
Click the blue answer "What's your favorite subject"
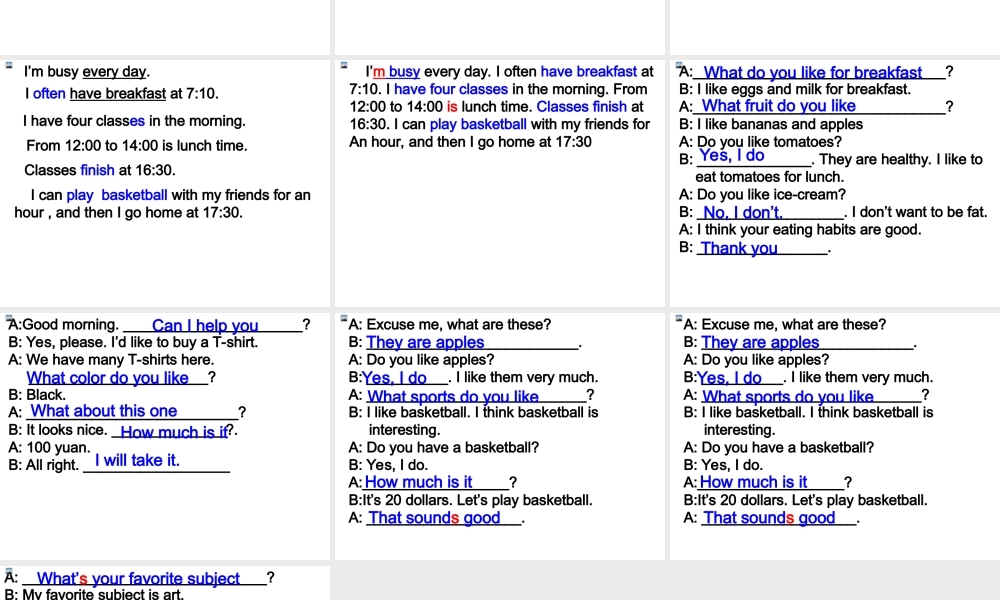click(x=138, y=579)
